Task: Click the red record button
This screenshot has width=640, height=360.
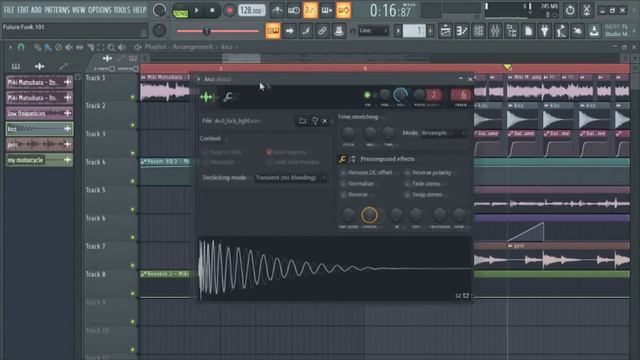Action: [229, 11]
